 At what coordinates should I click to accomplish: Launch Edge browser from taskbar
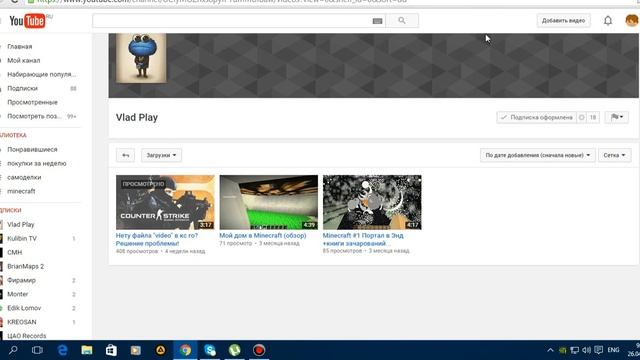tap(62, 350)
